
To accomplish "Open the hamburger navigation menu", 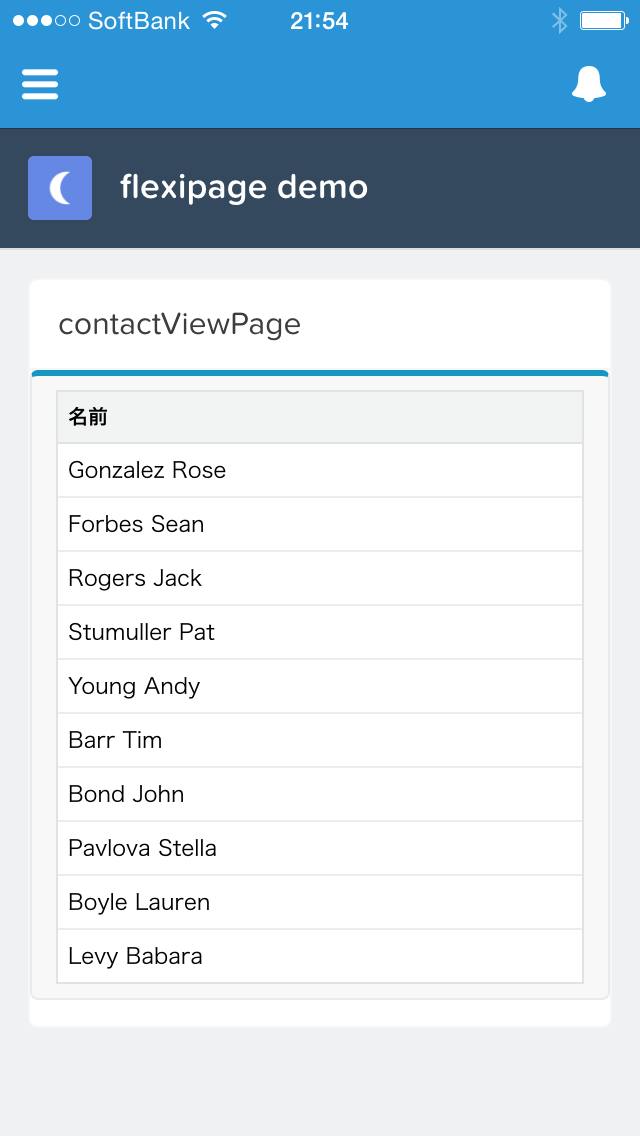I will pyautogui.click(x=40, y=84).
